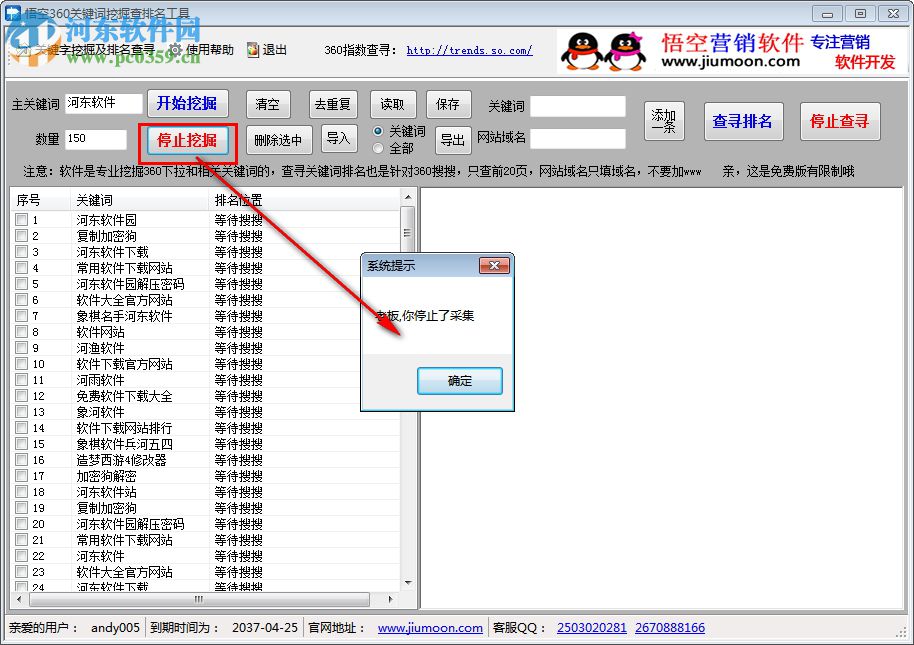Click the 关键词 search input field

578,106
